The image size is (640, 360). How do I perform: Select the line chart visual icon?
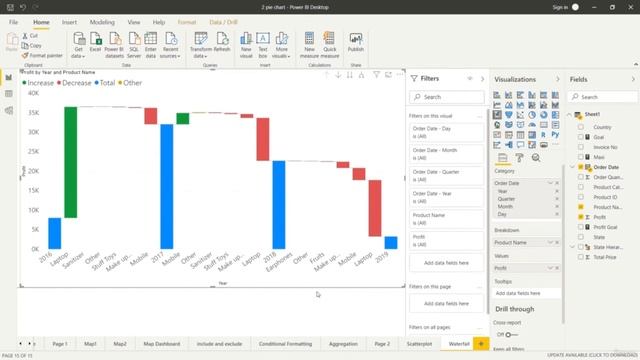click(497, 105)
